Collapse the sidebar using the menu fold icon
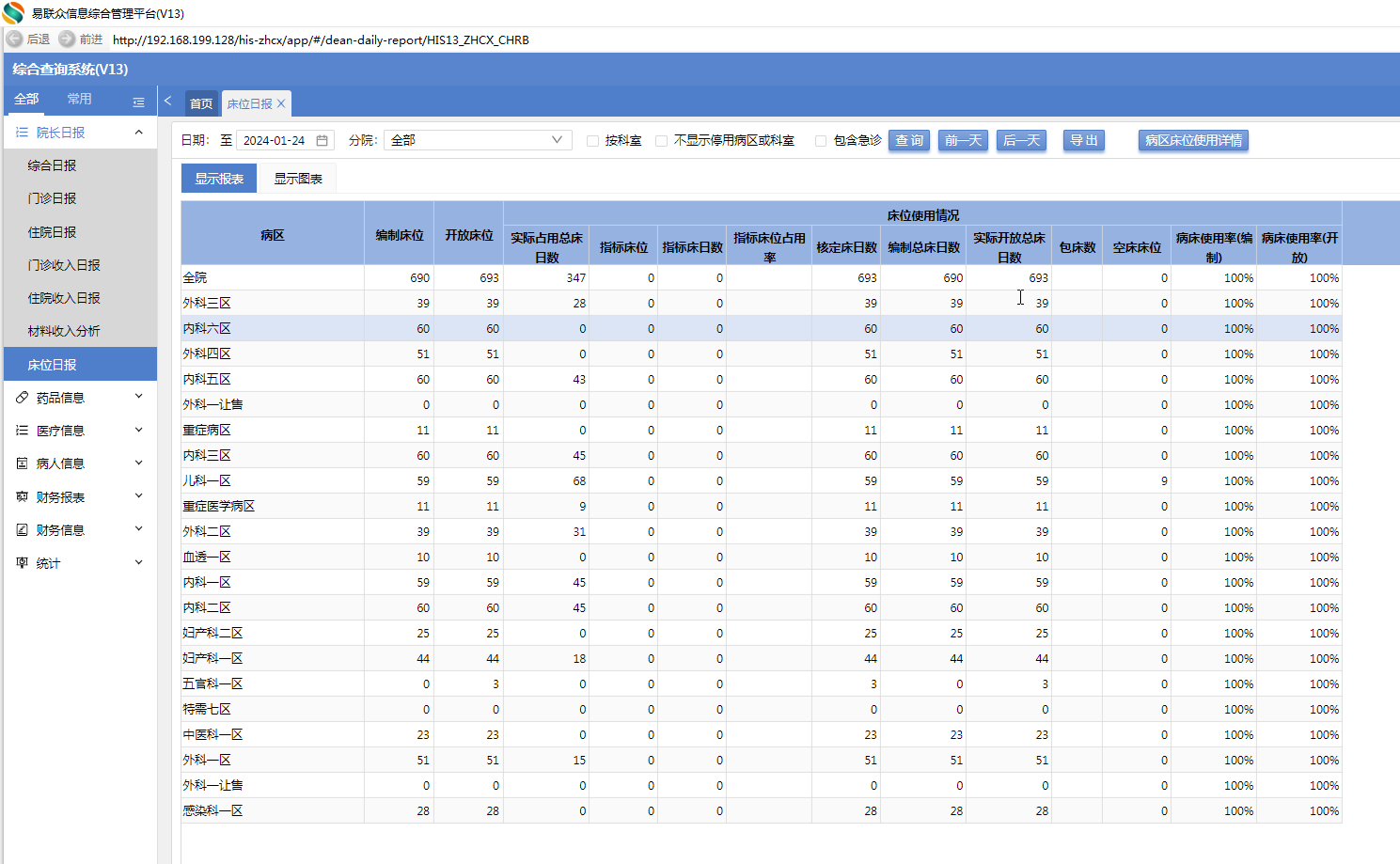This screenshot has width=1400, height=864. pyautogui.click(x=138, y=102)
